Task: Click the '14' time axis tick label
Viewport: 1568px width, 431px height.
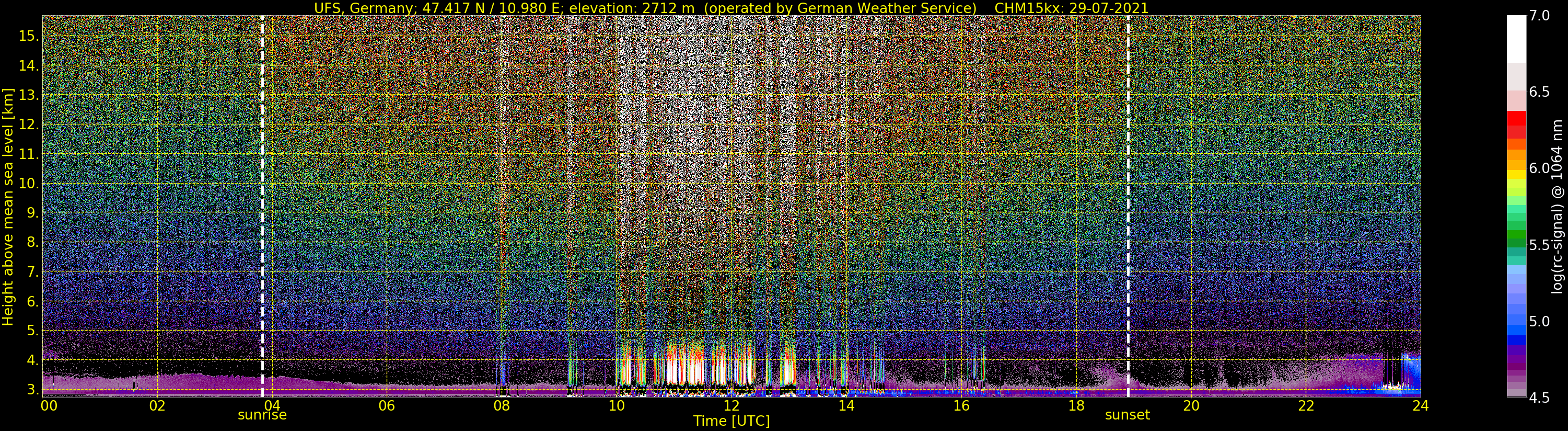Action: 846,405
